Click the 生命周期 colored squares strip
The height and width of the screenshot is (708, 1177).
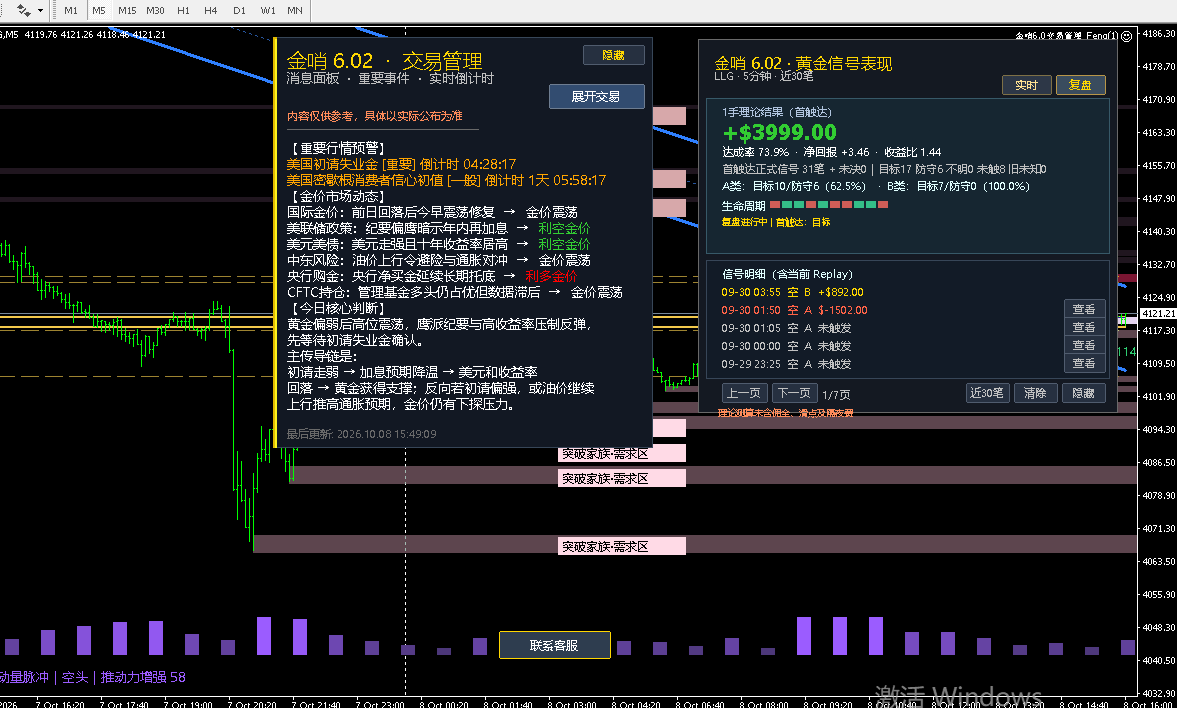[829, 205]
